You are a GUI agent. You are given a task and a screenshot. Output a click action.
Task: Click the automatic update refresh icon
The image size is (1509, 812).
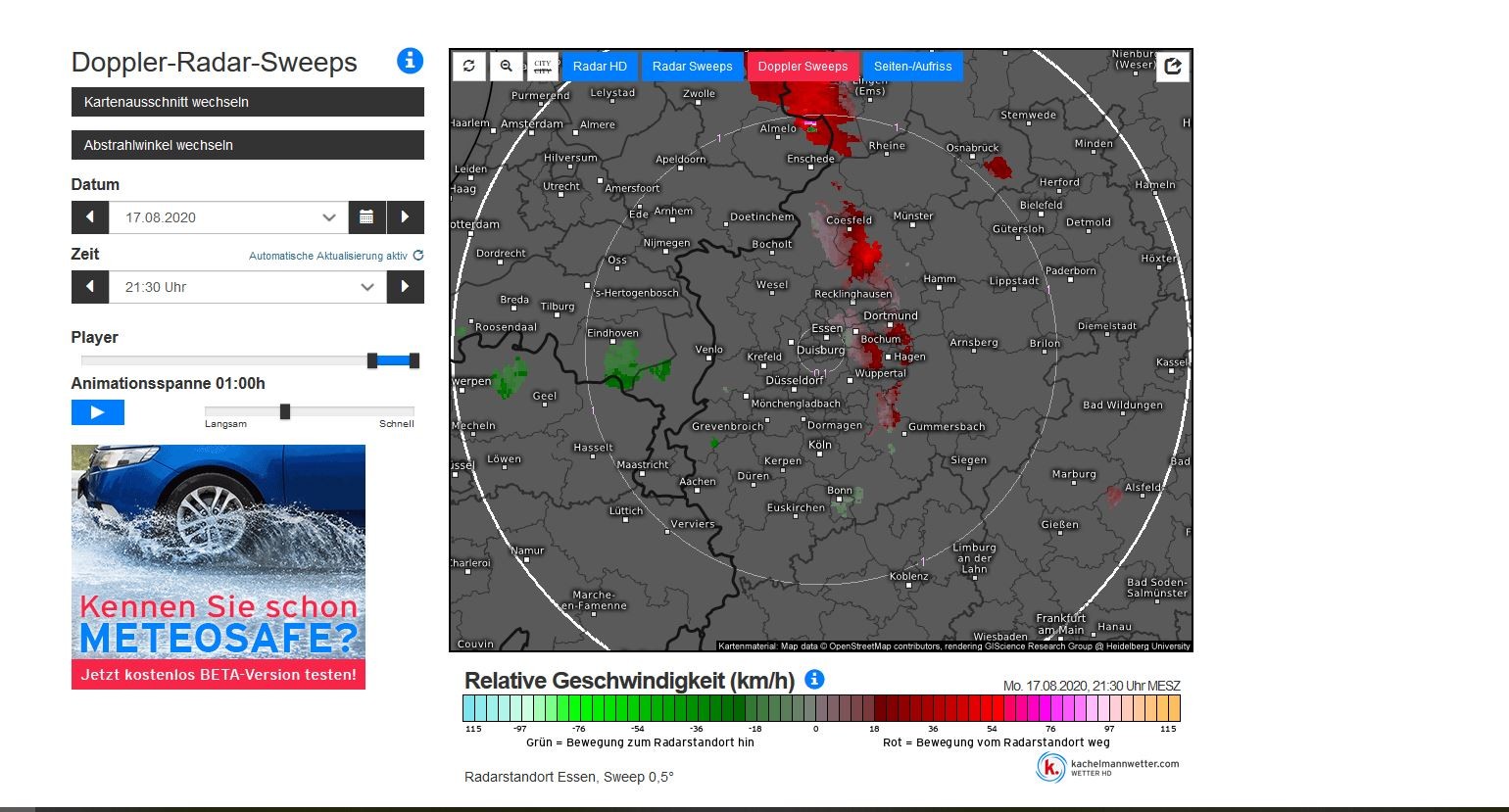418,256
